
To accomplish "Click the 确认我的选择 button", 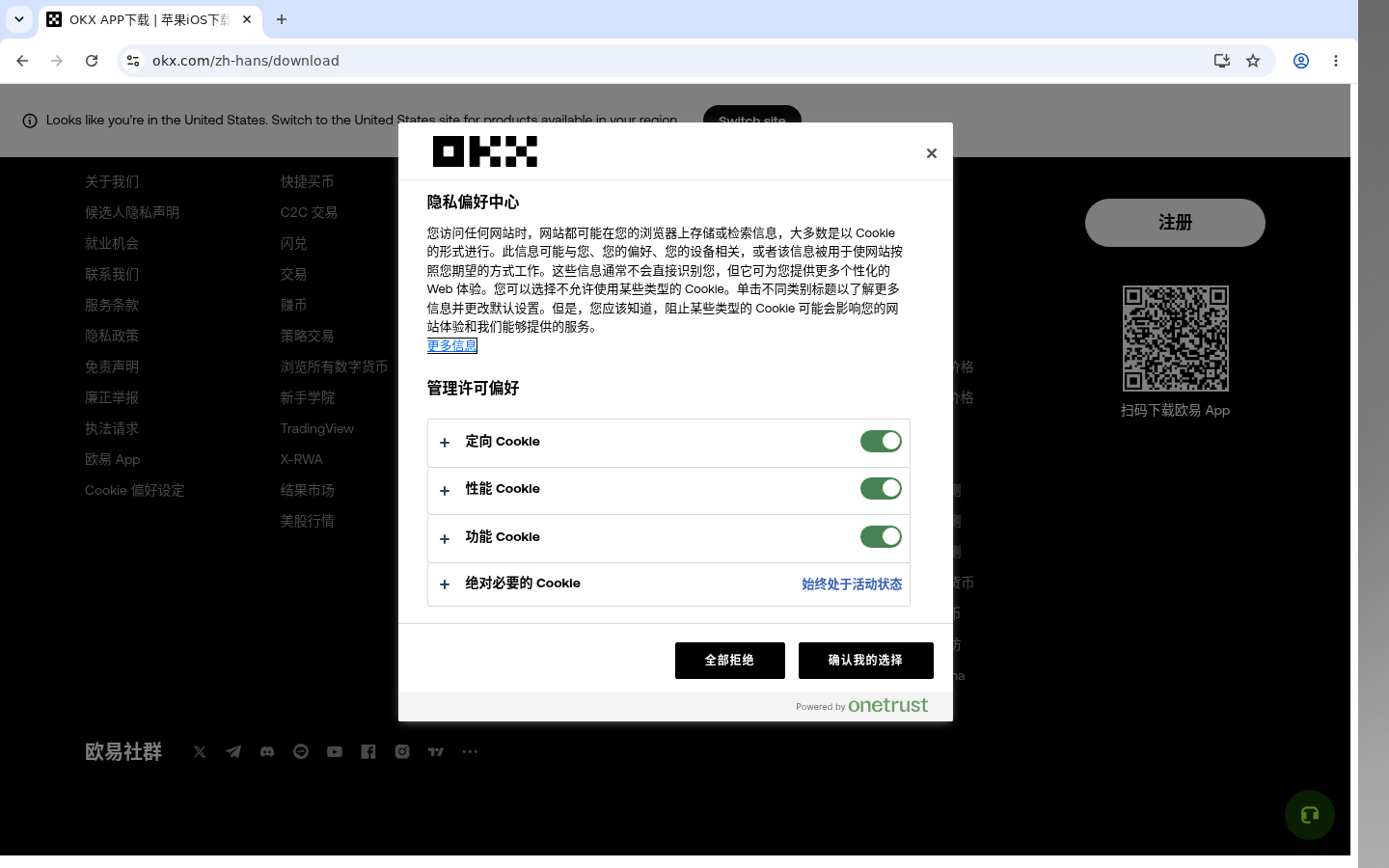I will tap(866, 661).
